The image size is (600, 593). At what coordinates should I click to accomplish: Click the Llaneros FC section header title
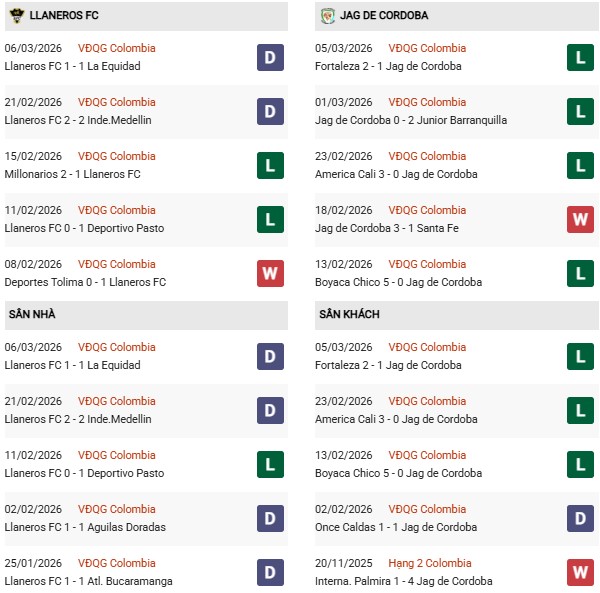65,15
